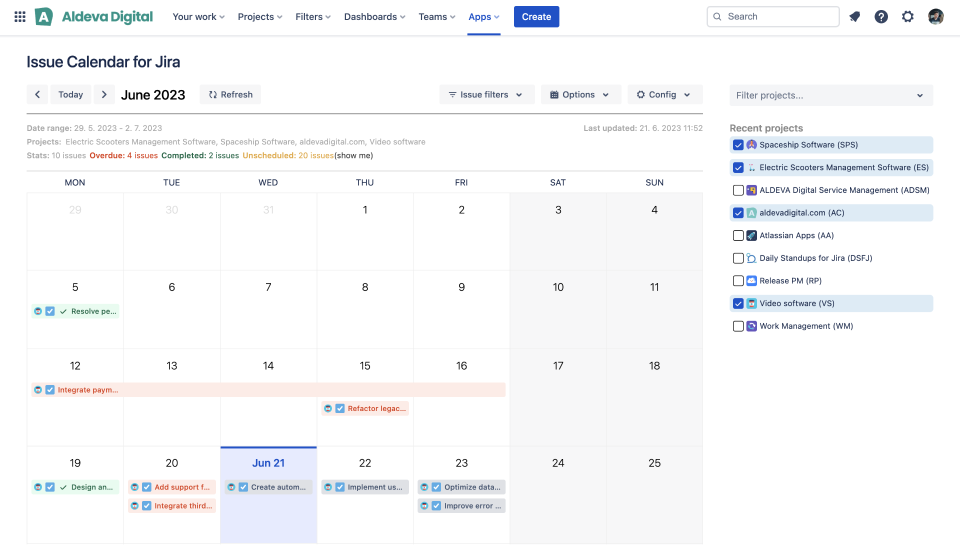Check ALDEVA Digital Service Management checkbox

pyautogui.click(x=738, y=190)
